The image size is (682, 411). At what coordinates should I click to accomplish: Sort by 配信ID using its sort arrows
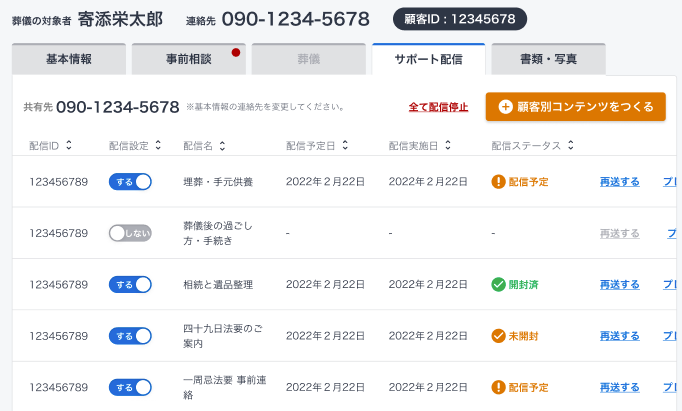pos(68,146)
